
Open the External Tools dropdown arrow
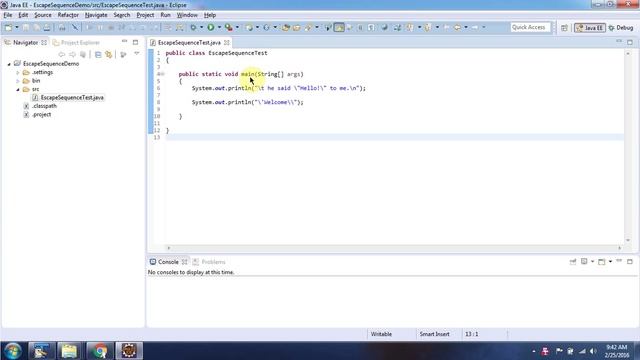point(237,27)
